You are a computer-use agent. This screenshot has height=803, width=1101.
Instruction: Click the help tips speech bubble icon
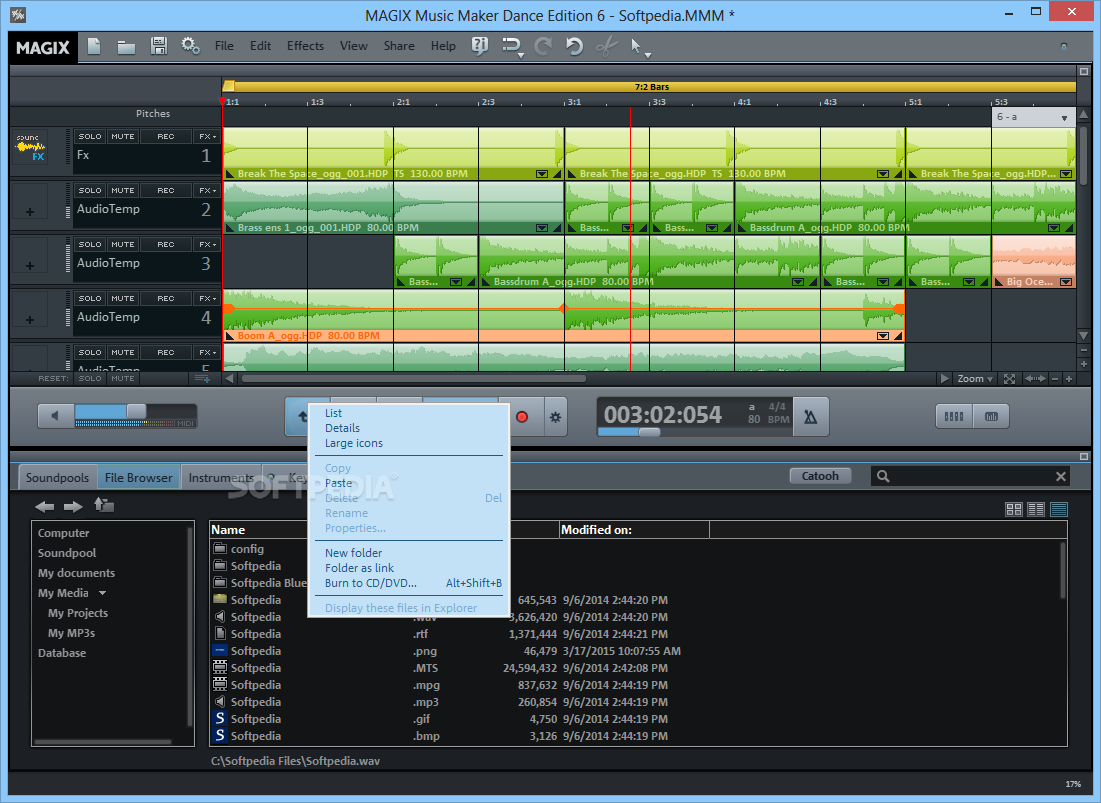[480, 46]
